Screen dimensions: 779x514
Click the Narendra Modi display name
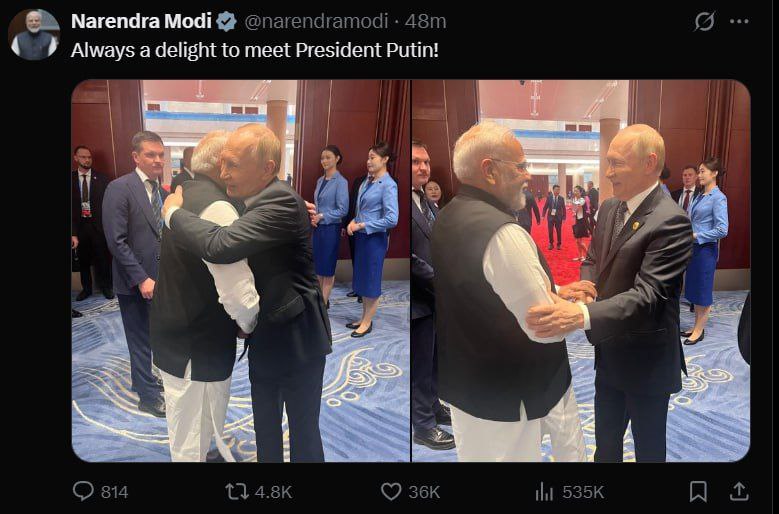pyautogui.click(x=141, y=21)
